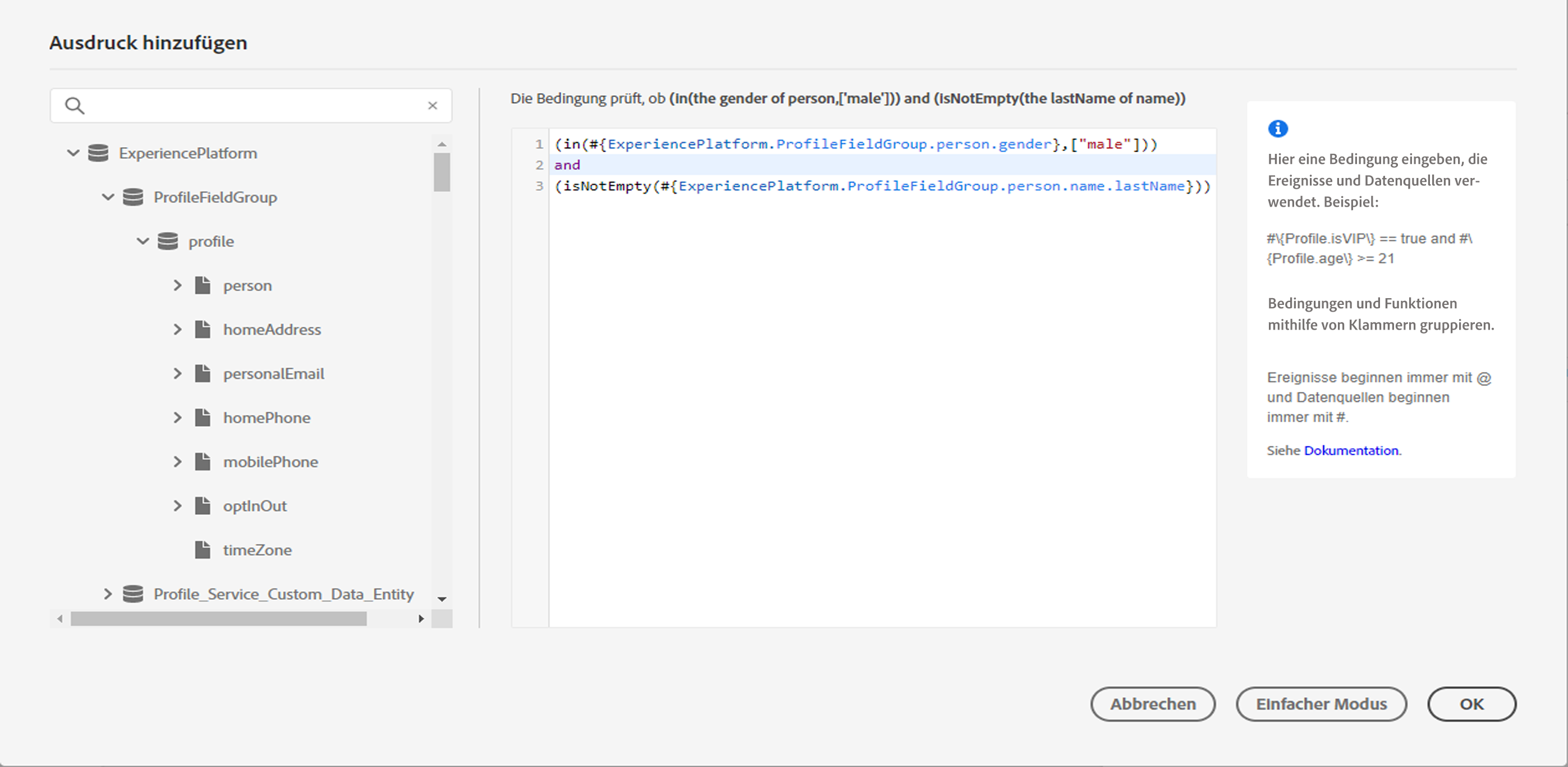Viewport: 1568px width, 767px height.
Task: Clear the search field with X
Action: [x=432, y=106]
